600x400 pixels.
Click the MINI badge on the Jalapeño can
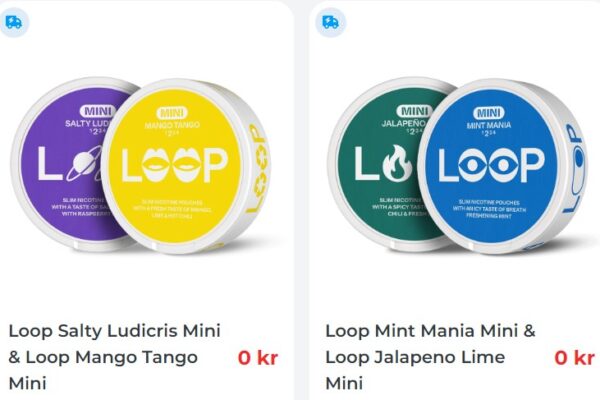(x=414, y=111)
